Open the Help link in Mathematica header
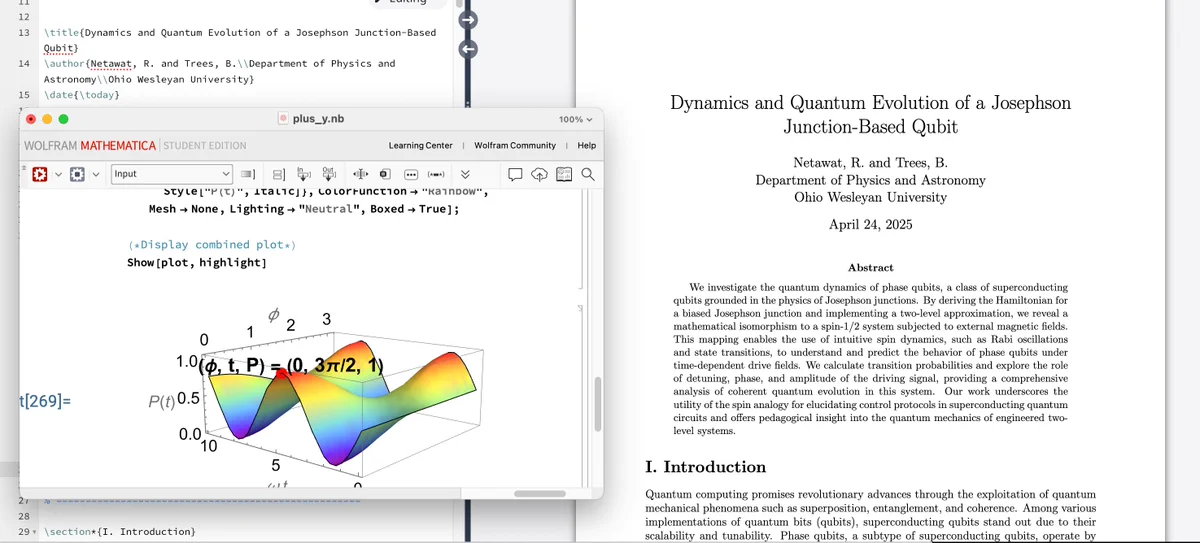The width and height of the screenshot is (1200, 543). (587, 145)
